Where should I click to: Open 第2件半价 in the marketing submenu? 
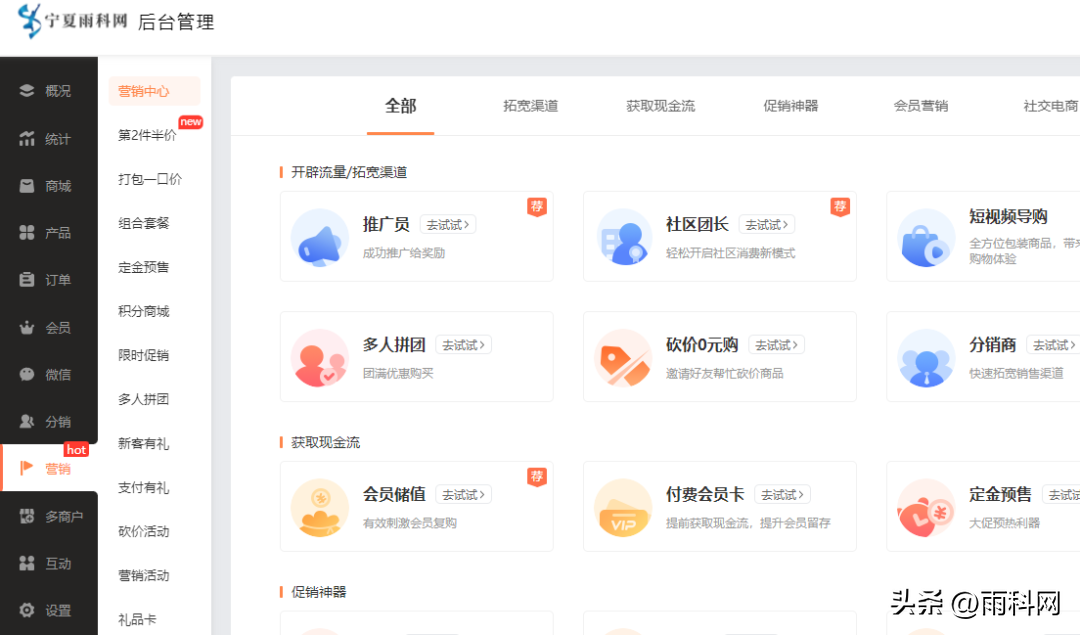(x=147, y=135)
